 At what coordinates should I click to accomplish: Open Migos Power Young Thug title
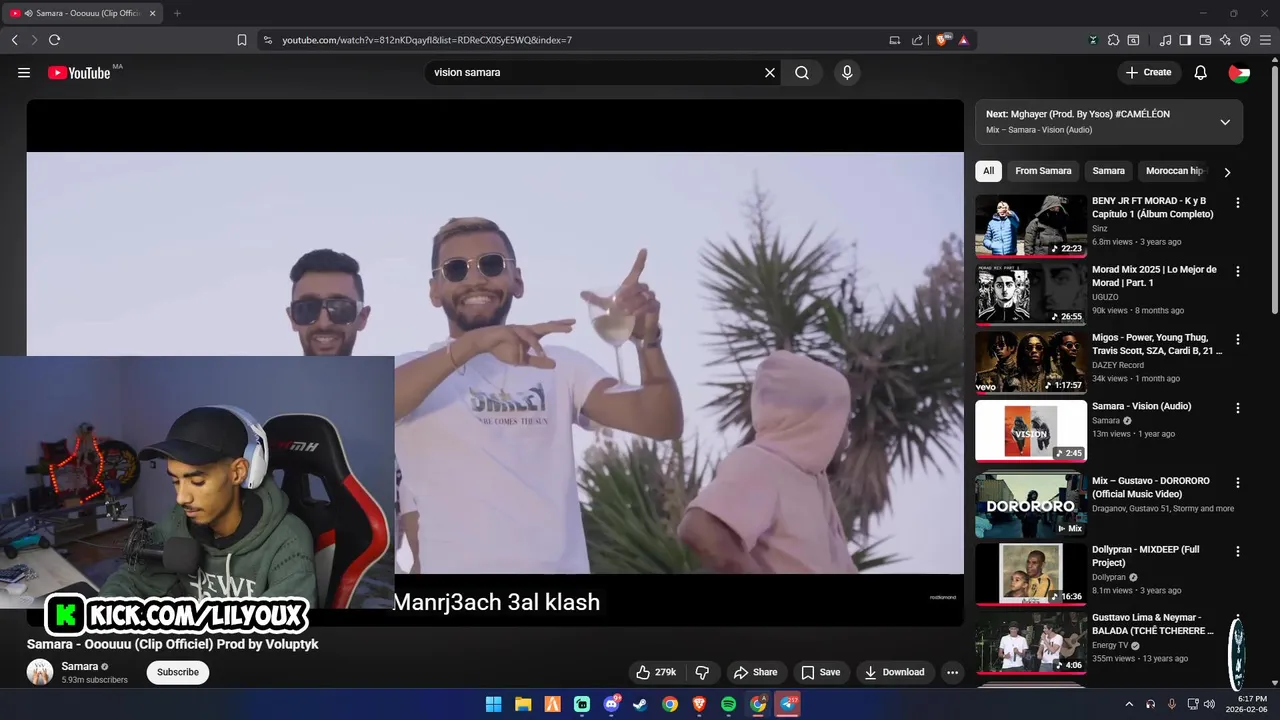[1157, 344]
